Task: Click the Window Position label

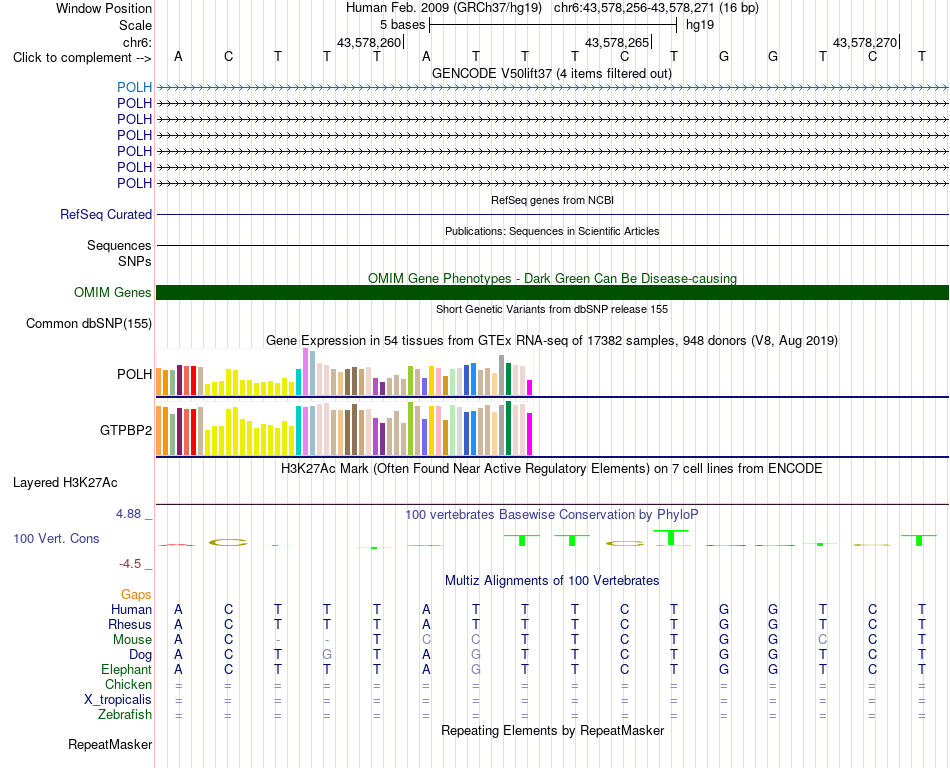Action: [x=104, y=8]
